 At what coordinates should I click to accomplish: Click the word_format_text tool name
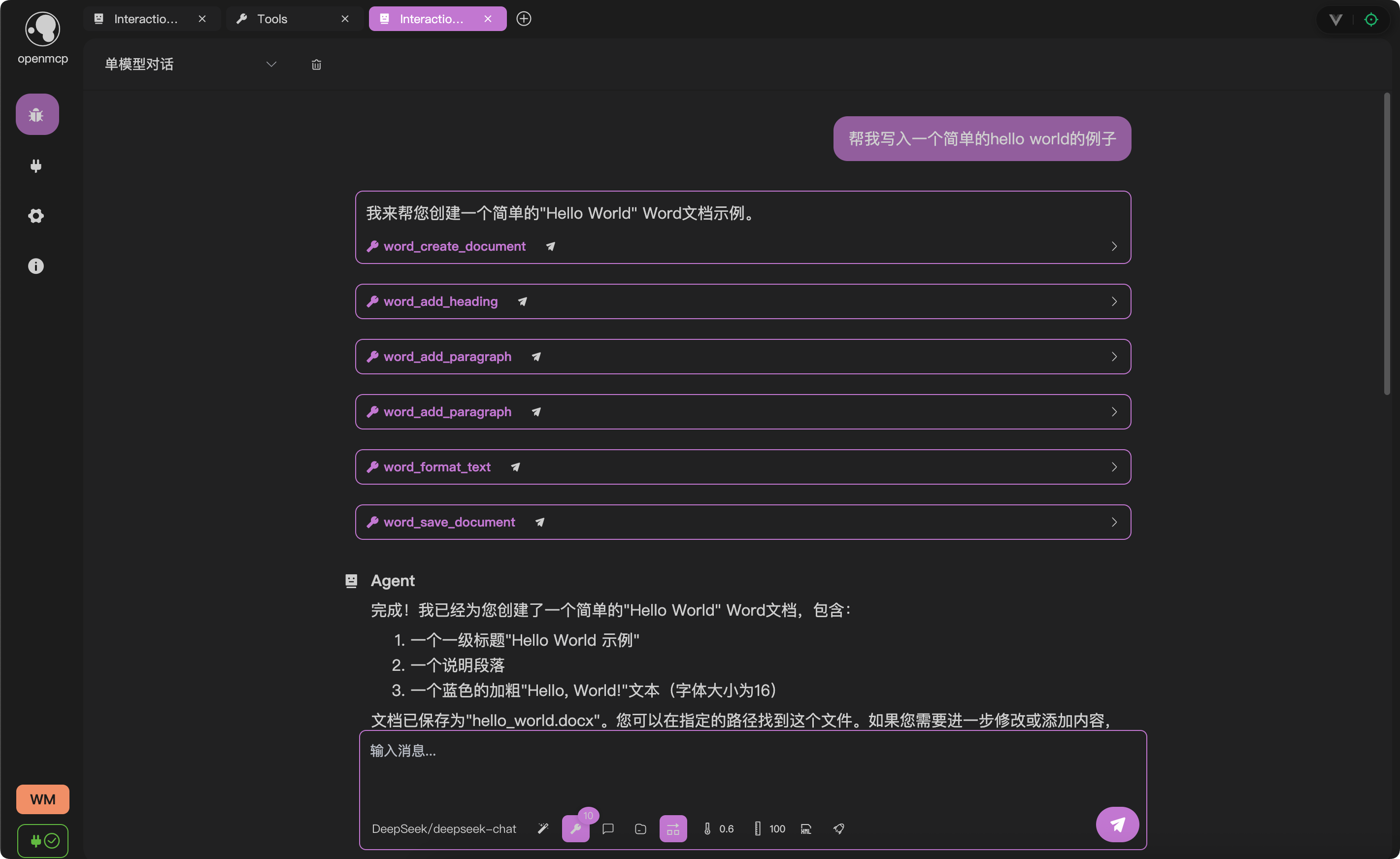pos(437,466)
